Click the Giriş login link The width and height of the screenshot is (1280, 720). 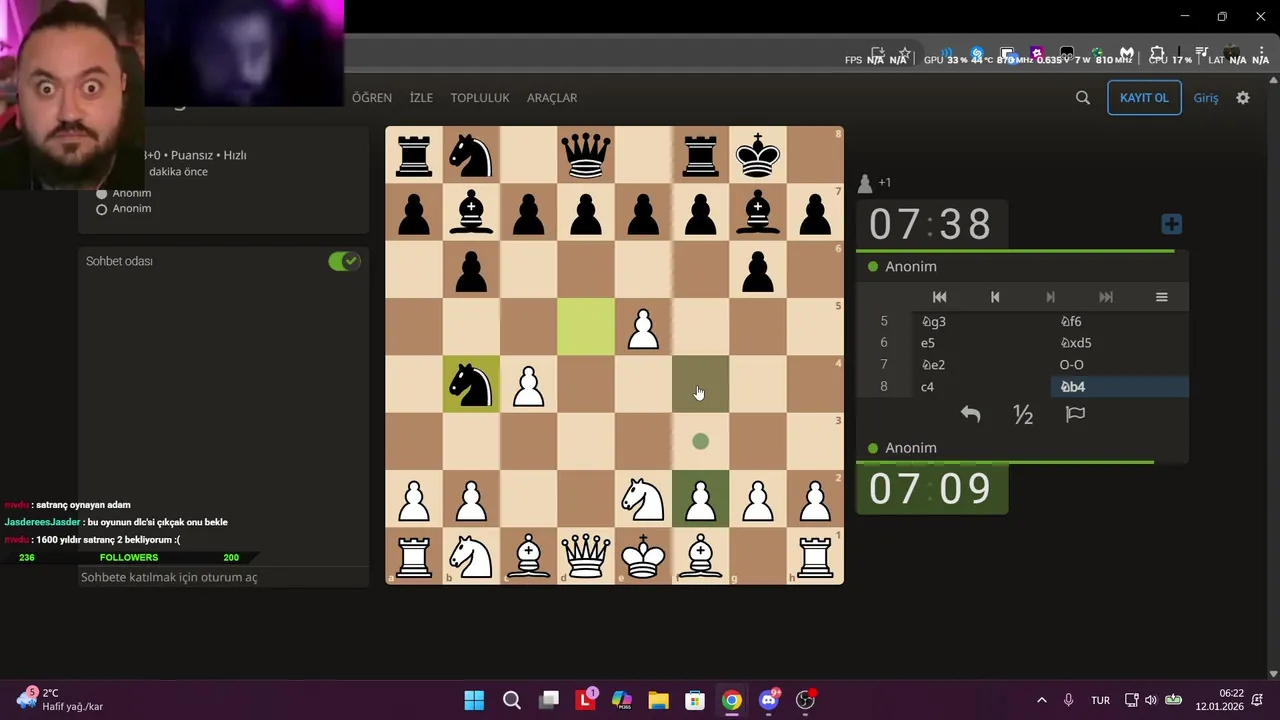click(1206, 98)
